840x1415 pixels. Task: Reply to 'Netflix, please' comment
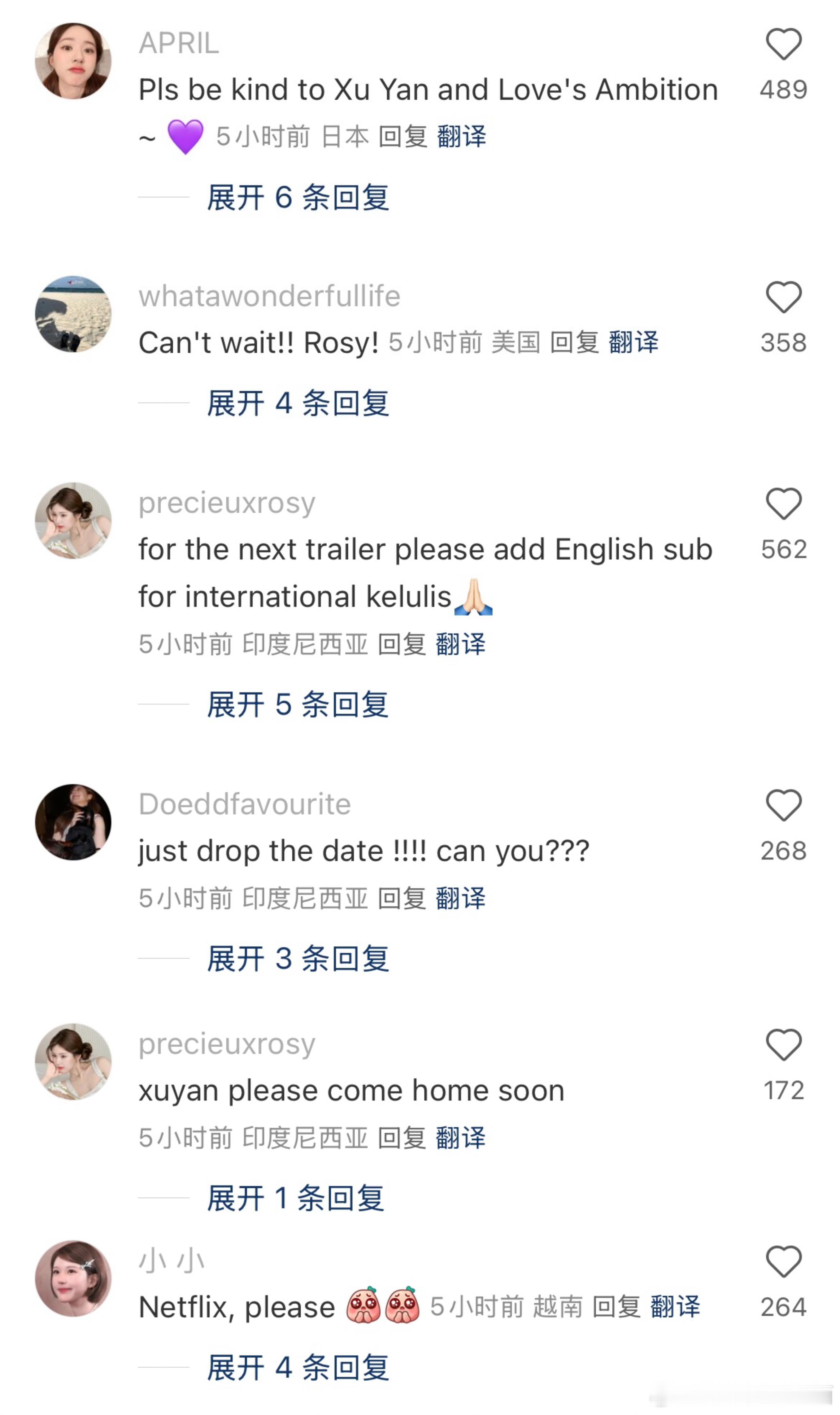click(616, 1306)
